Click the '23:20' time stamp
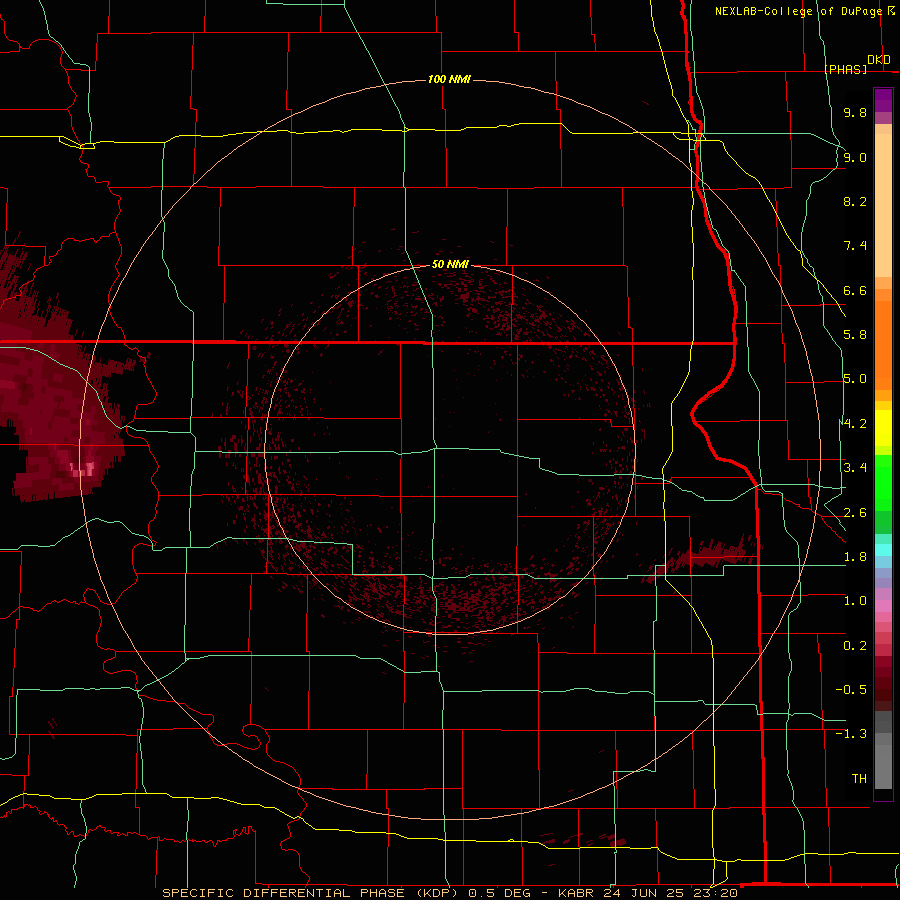 [x=717, y=893]
